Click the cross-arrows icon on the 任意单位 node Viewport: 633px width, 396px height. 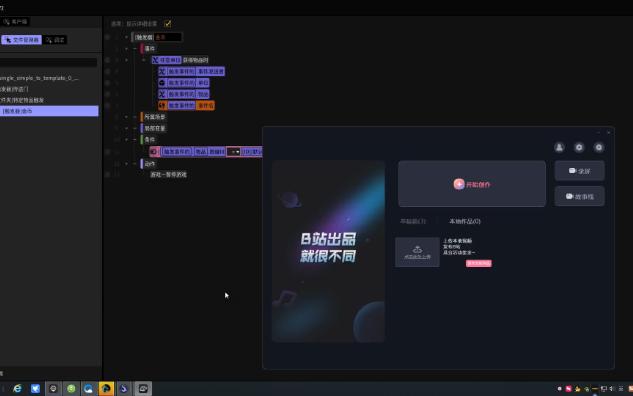point(155,60)
